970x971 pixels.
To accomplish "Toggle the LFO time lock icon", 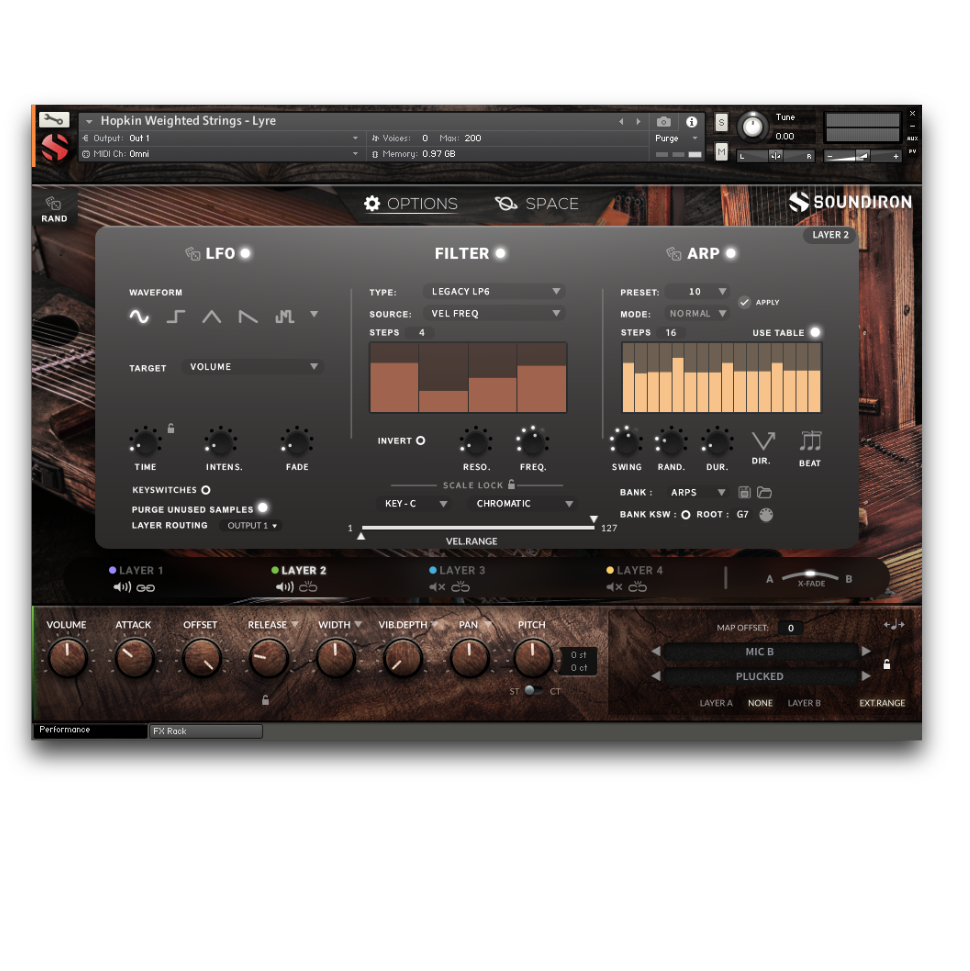I will (171, 428).
